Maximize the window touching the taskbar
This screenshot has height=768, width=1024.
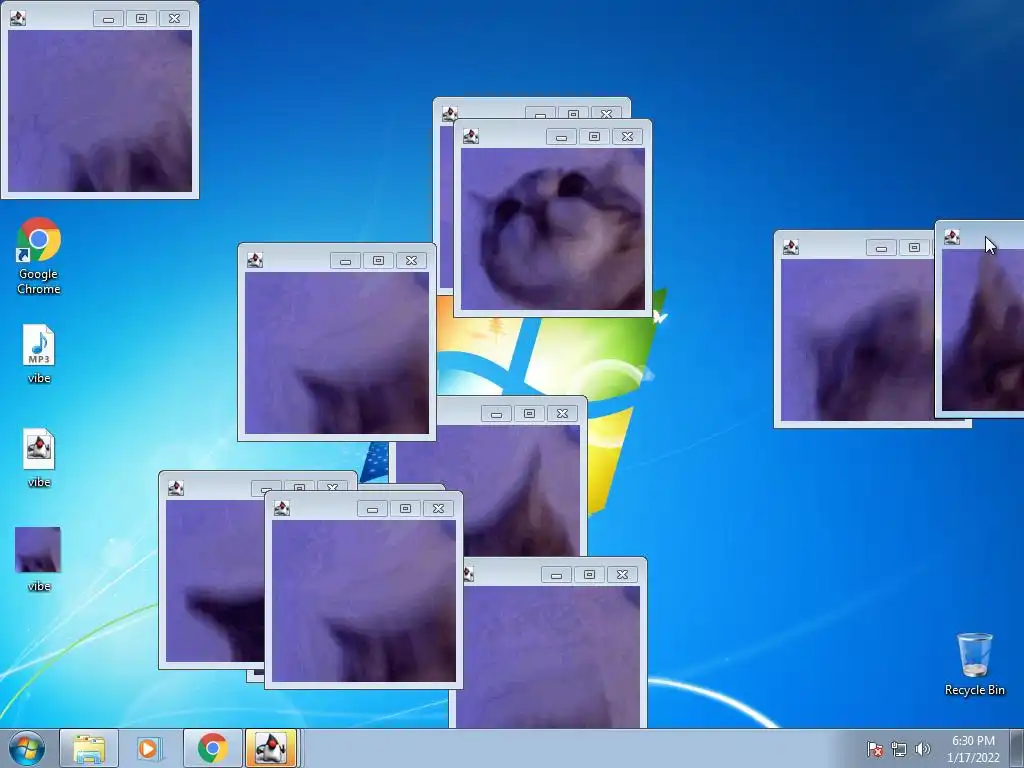590,575
